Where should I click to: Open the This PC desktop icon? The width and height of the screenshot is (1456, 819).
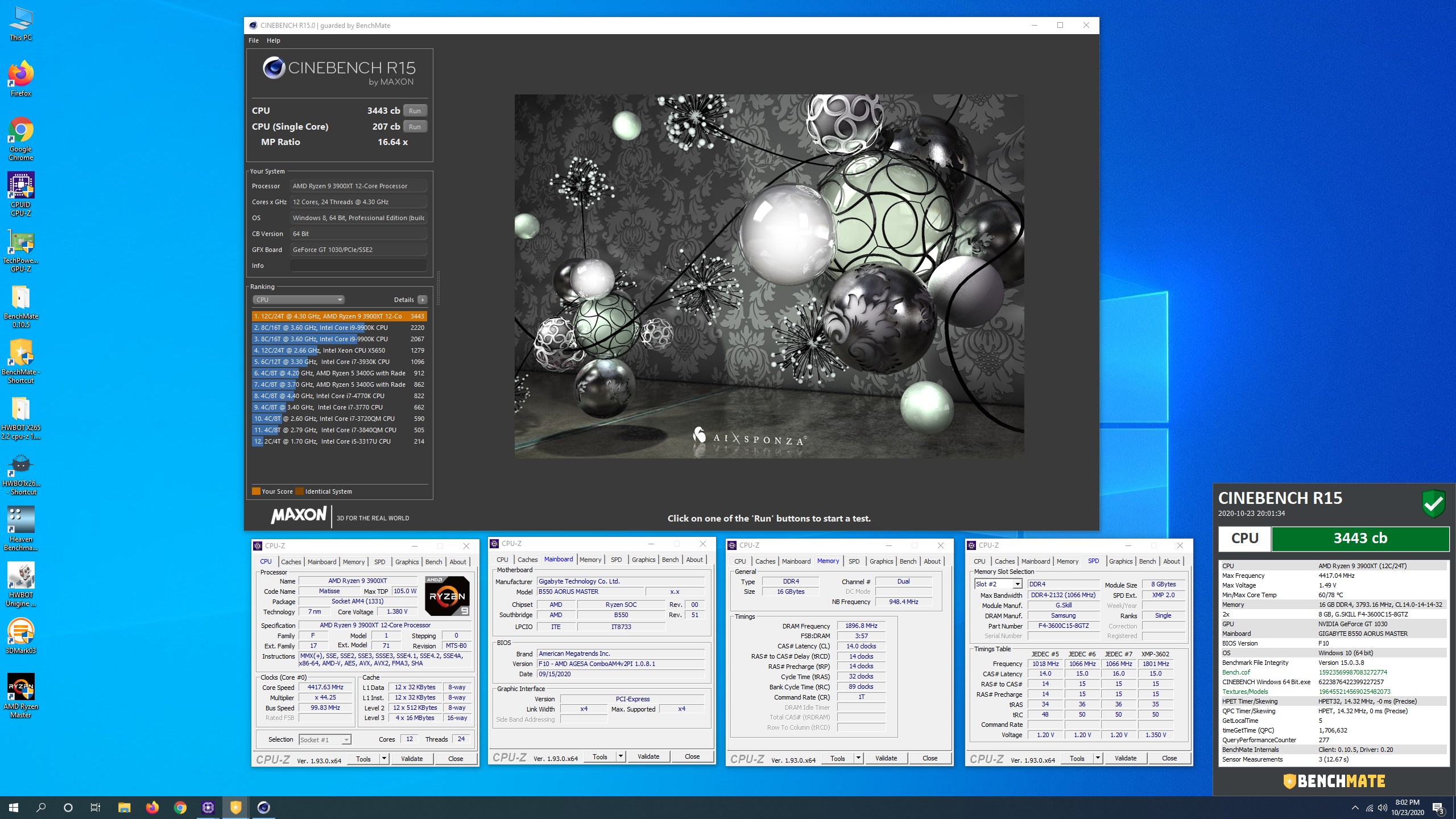(21, 24)
